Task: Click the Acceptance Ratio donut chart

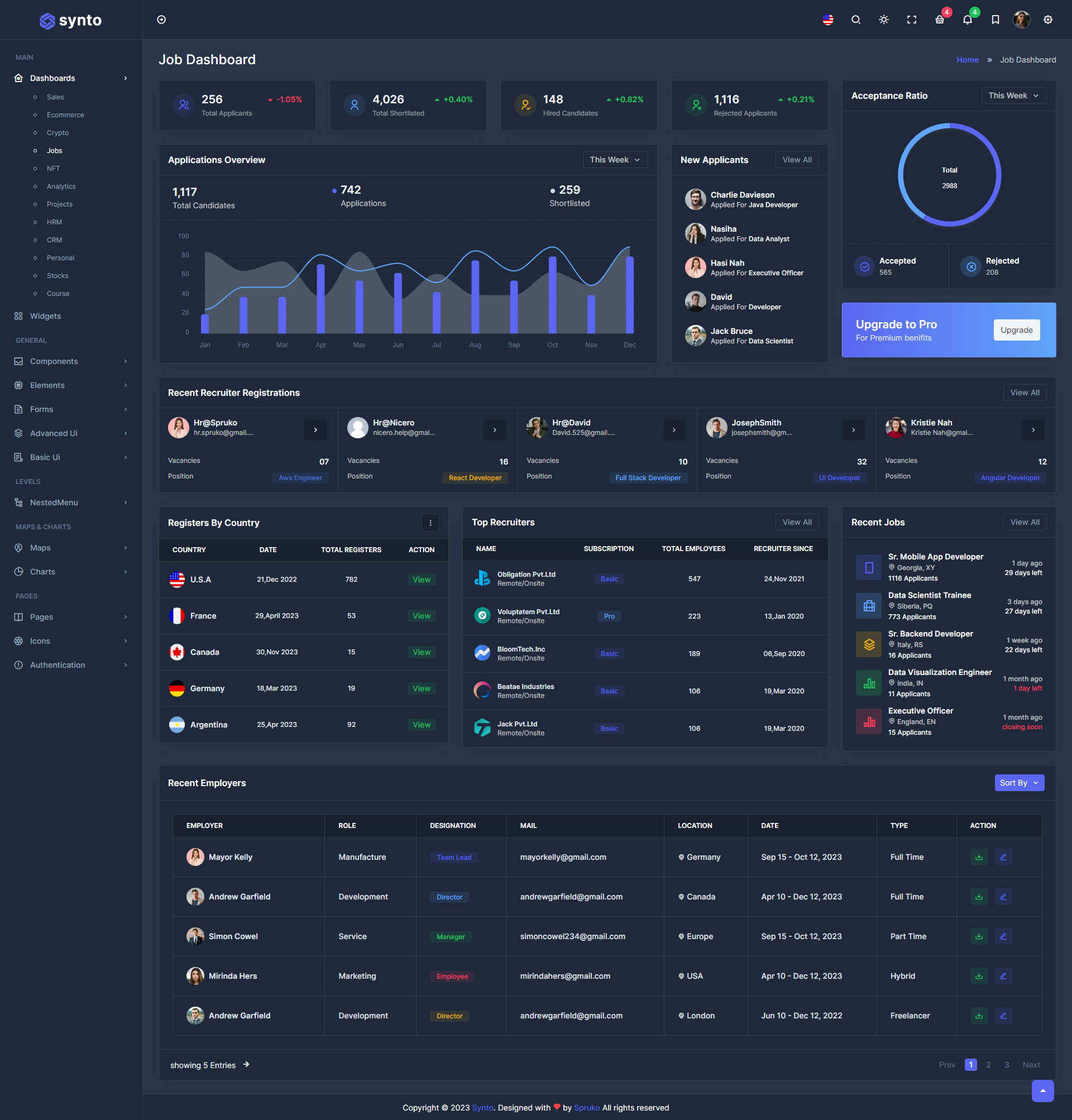Action: (x=949, y=175)
